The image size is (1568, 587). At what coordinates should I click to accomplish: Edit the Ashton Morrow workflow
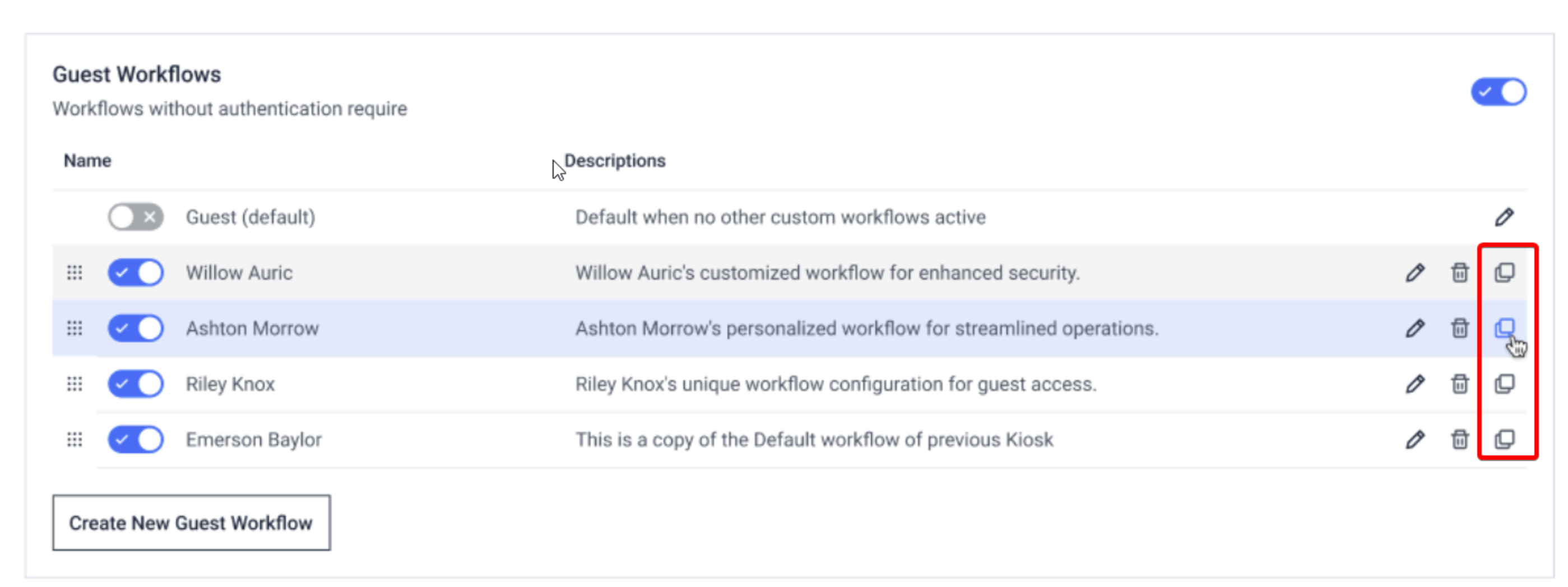click(1414, 328)
